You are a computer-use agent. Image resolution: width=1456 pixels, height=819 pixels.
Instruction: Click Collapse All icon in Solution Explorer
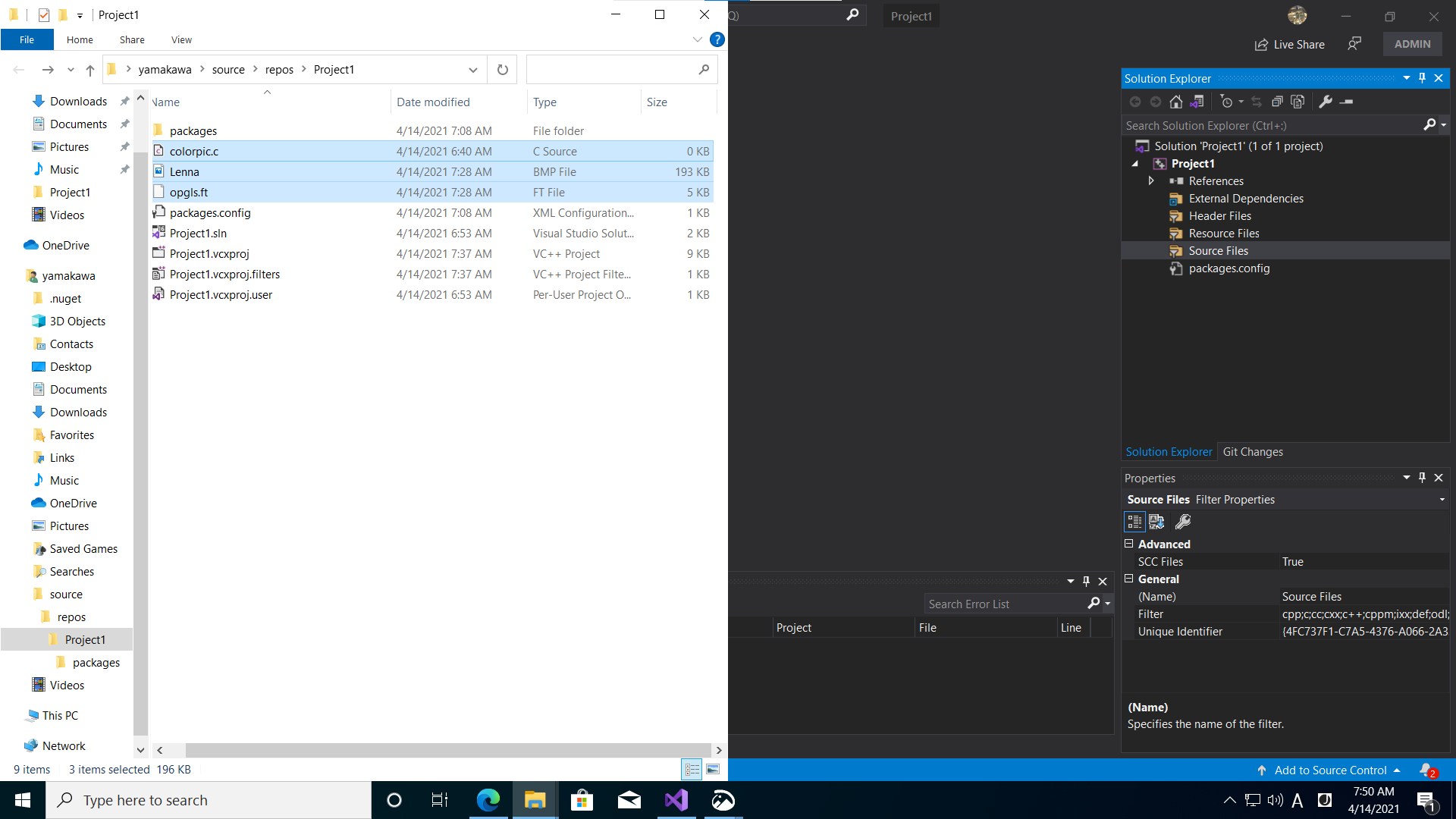pos(1277,102)
